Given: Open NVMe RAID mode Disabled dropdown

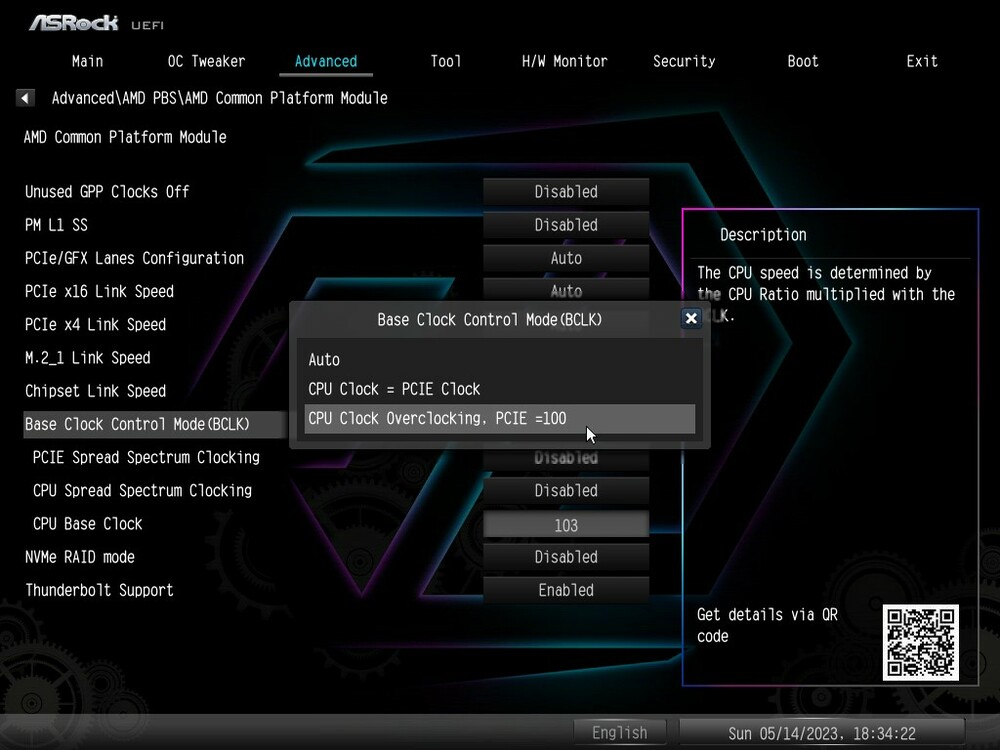Looking at the screenshot, I should point(566,557).
